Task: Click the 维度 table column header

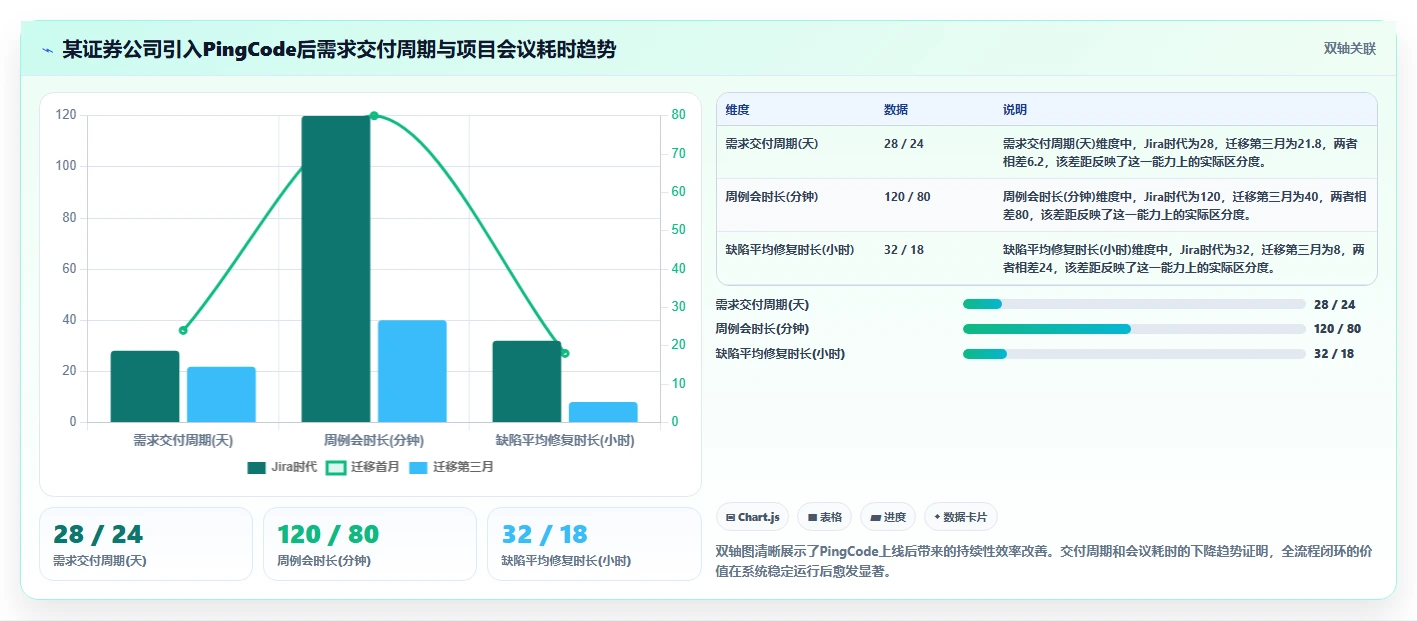Action: (738, 110)
